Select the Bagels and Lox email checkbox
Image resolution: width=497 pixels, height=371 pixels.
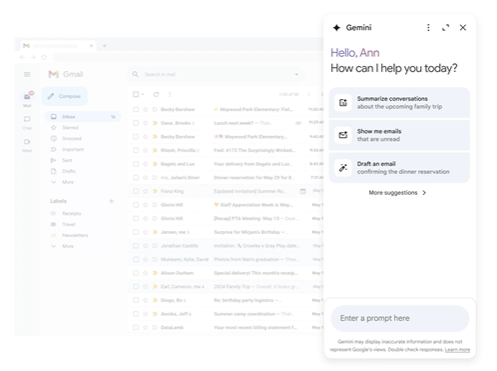[136, 164]
